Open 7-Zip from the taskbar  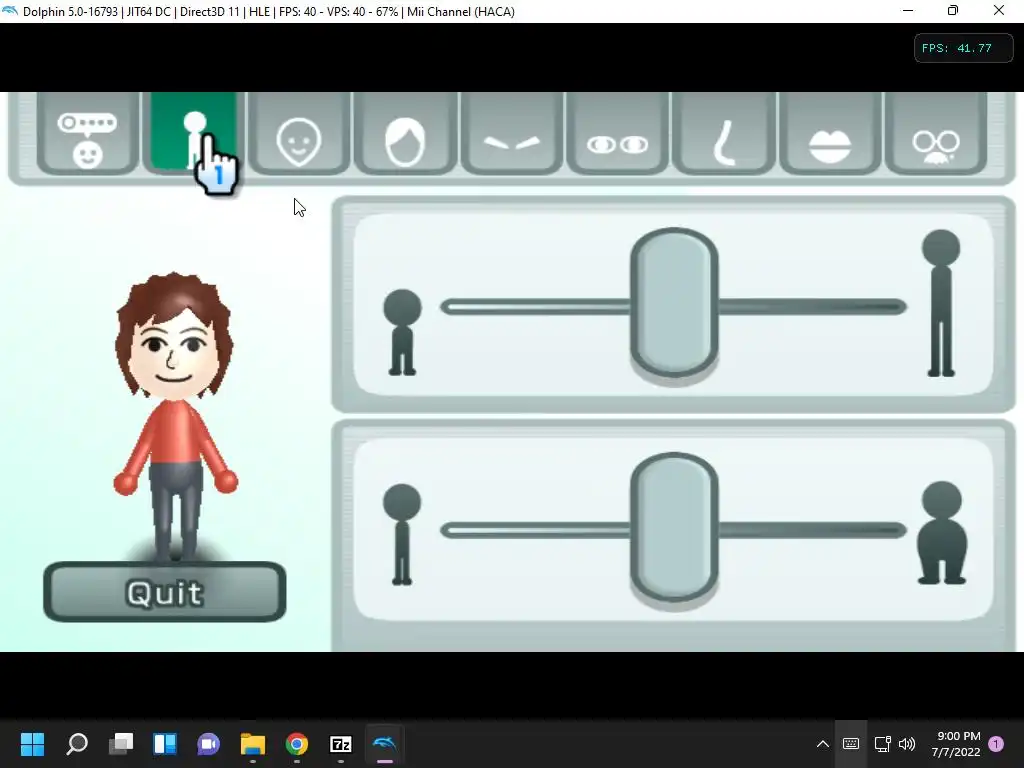click(x=341, y=744)
